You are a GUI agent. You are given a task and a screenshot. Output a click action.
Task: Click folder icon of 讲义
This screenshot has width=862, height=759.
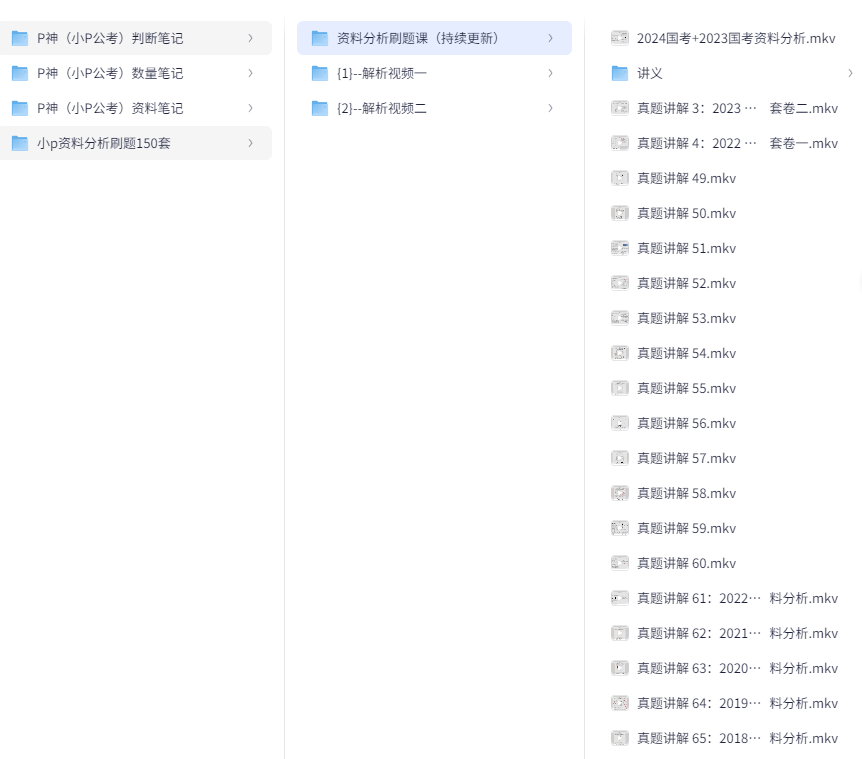(620, 73)
